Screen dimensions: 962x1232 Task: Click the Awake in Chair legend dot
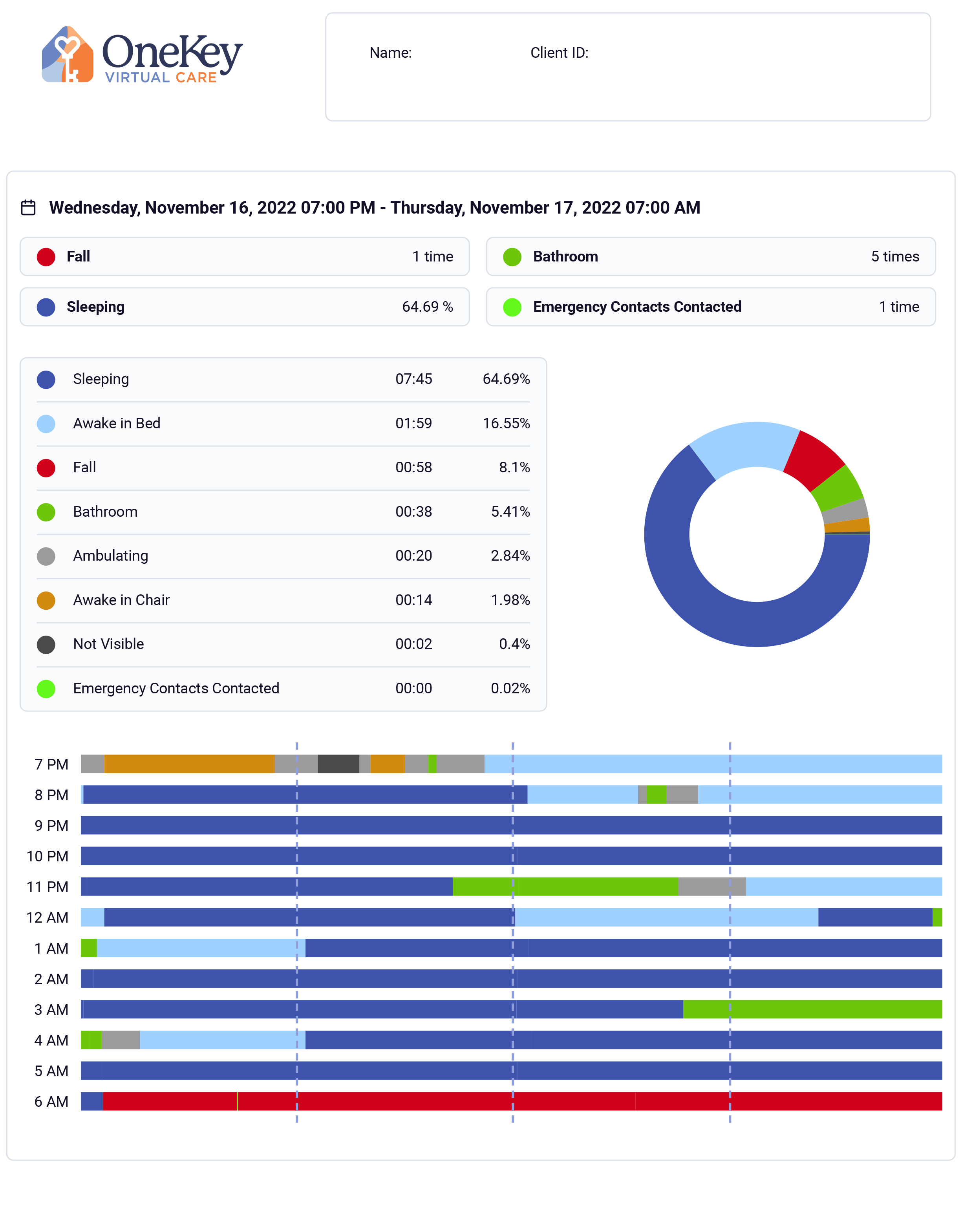pos(46,600)
